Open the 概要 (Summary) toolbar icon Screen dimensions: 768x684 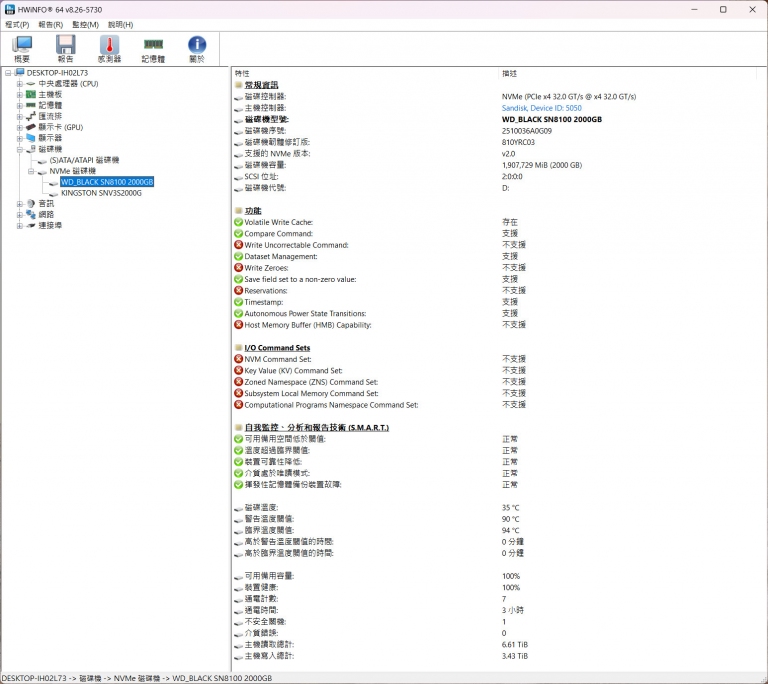(22, 49)
